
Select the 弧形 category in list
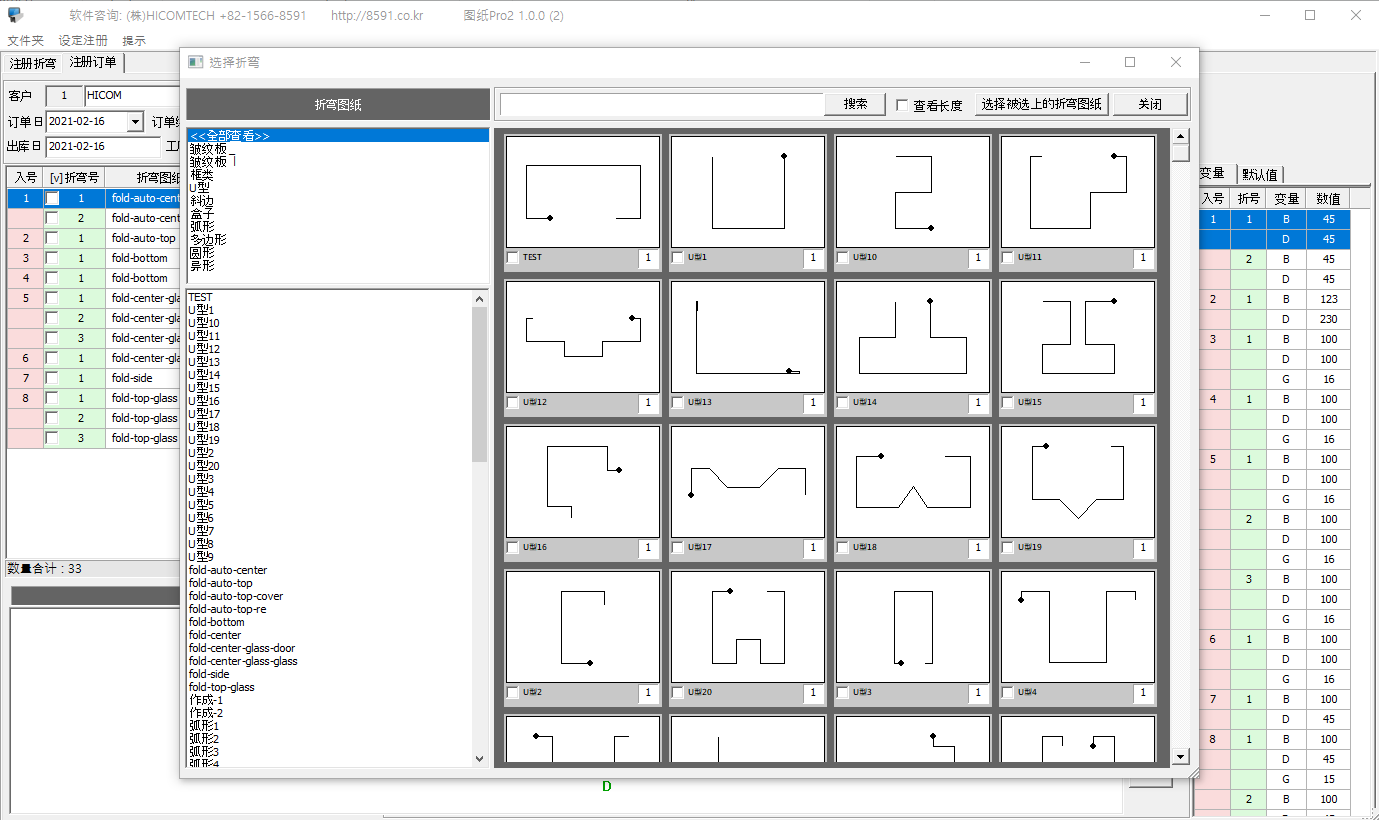[201, 227]
